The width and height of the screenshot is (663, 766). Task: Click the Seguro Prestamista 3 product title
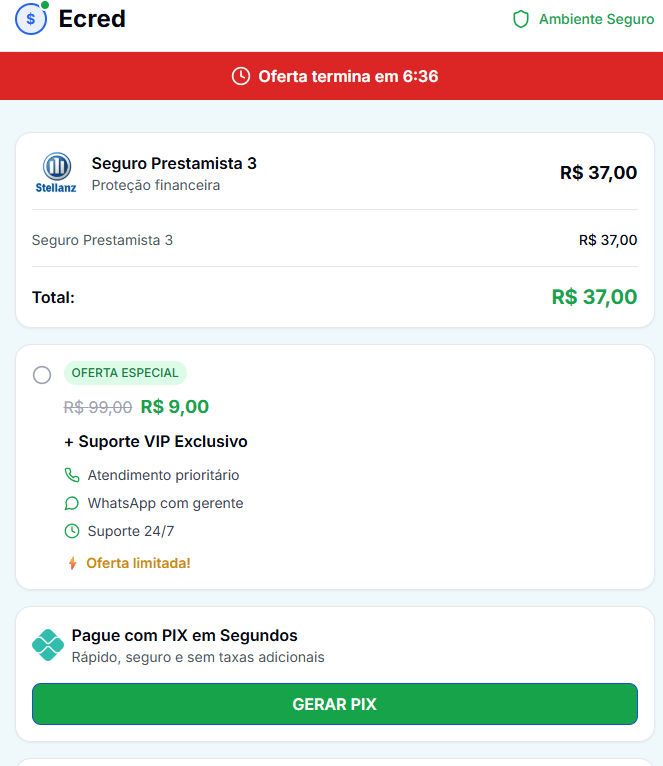tap(174, 163)
